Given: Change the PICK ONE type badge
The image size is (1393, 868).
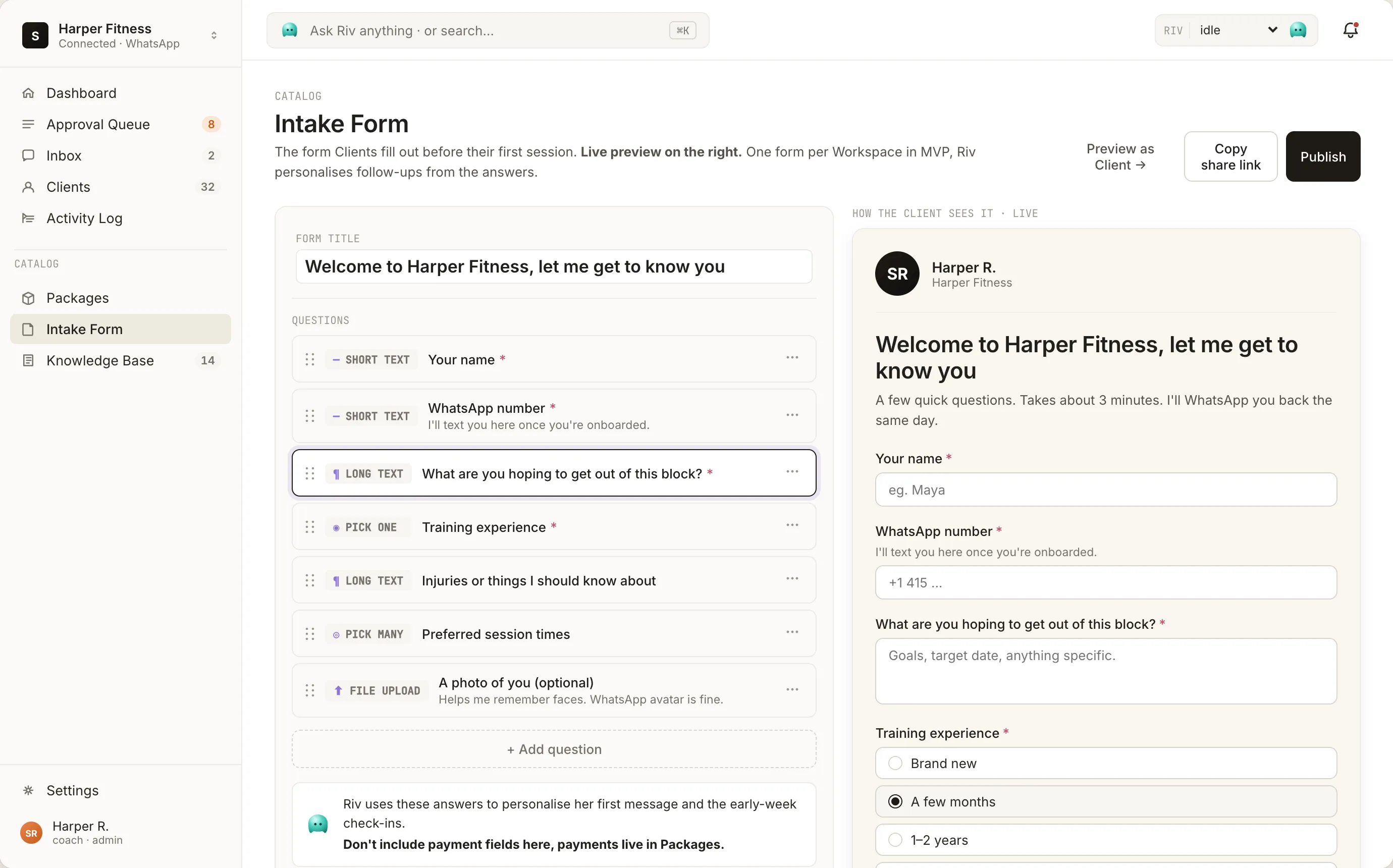Looking at the screenshot, I should [368, 527].
